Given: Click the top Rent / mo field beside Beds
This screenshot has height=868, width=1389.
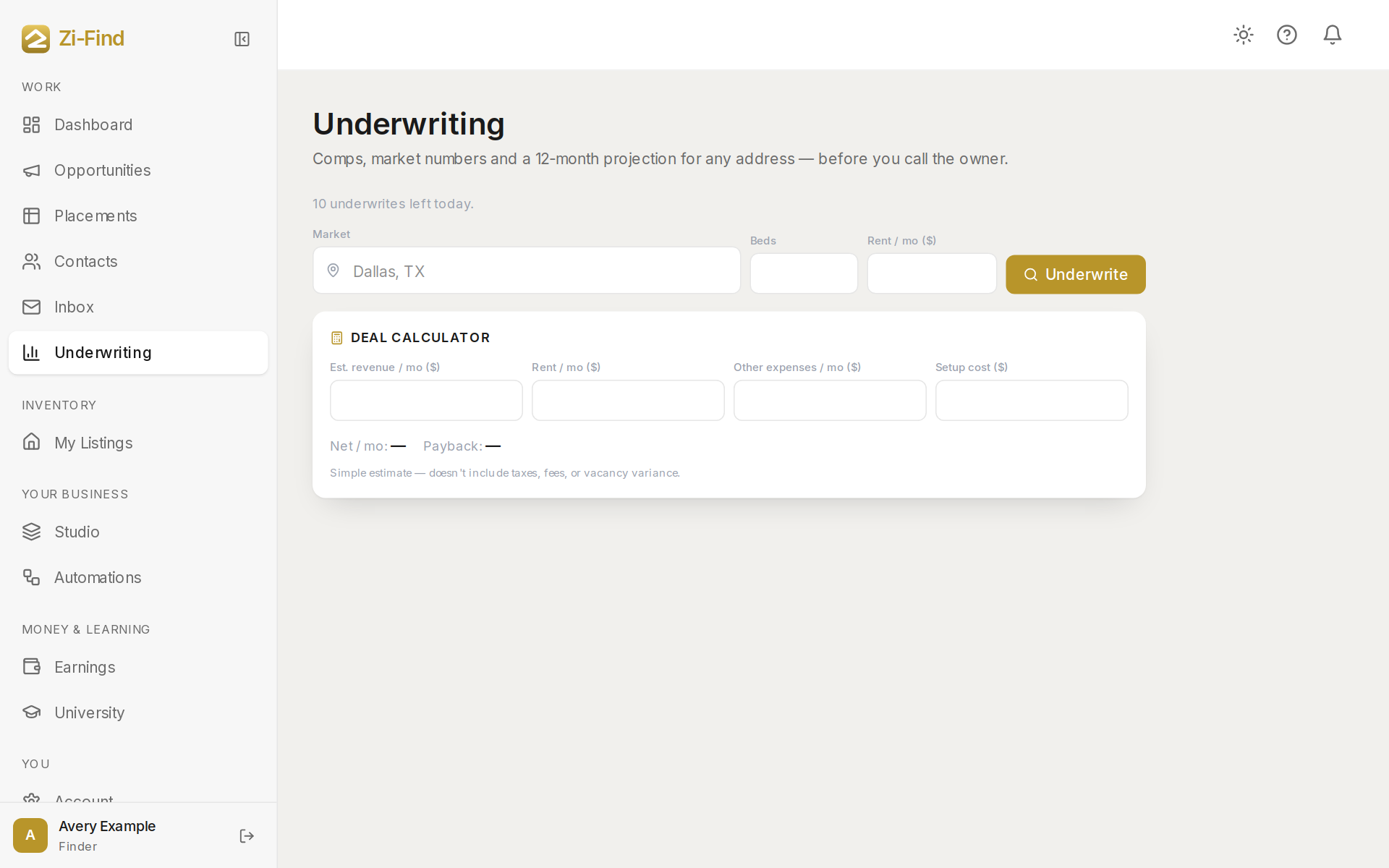Looking at the screenshot, I should coord(932,273).
